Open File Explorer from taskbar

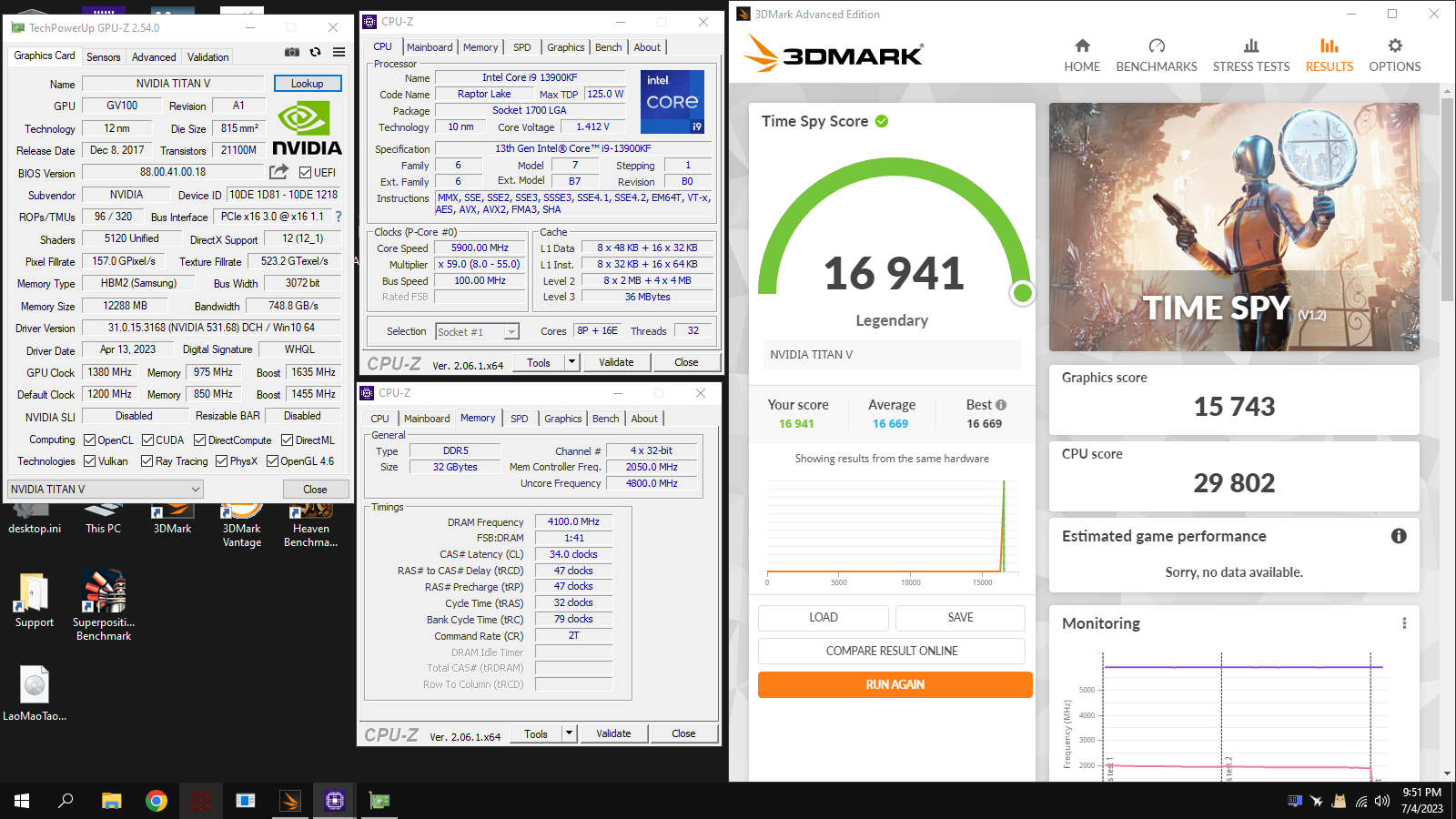[111, 801]
